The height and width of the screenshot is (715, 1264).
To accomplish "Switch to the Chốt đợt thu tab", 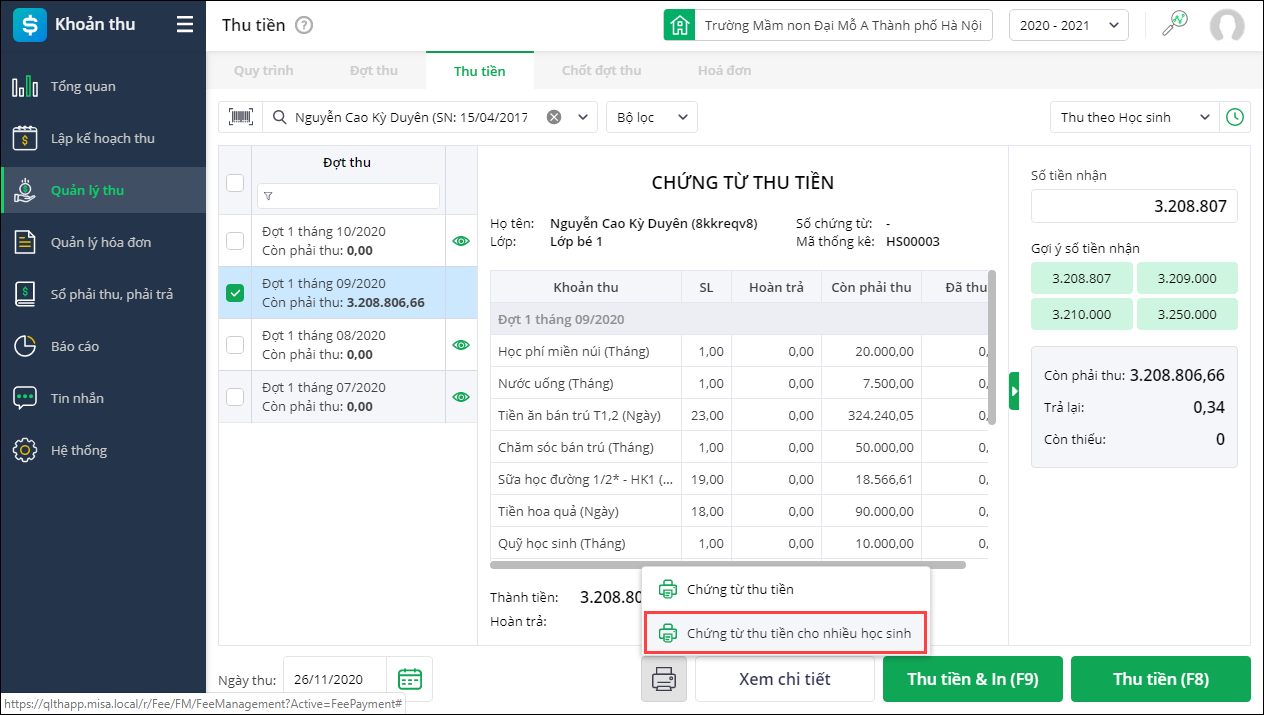I will (x=602, y=71).
